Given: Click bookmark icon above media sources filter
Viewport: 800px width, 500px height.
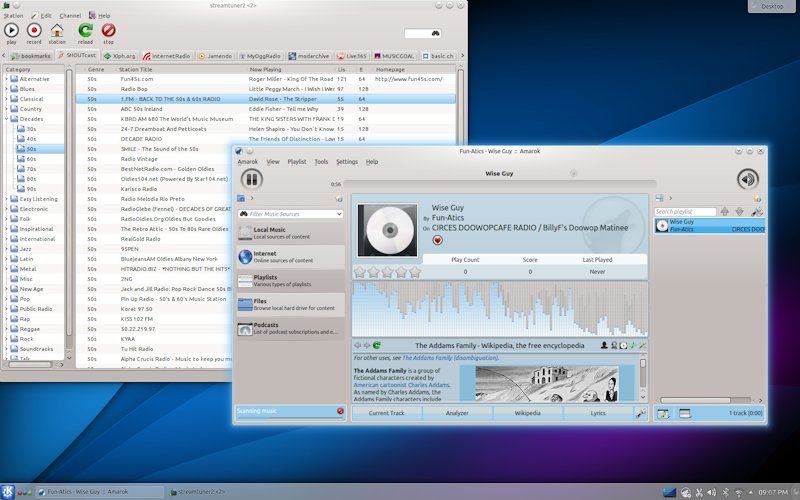Looking at the screenshot, I should 339,198.
